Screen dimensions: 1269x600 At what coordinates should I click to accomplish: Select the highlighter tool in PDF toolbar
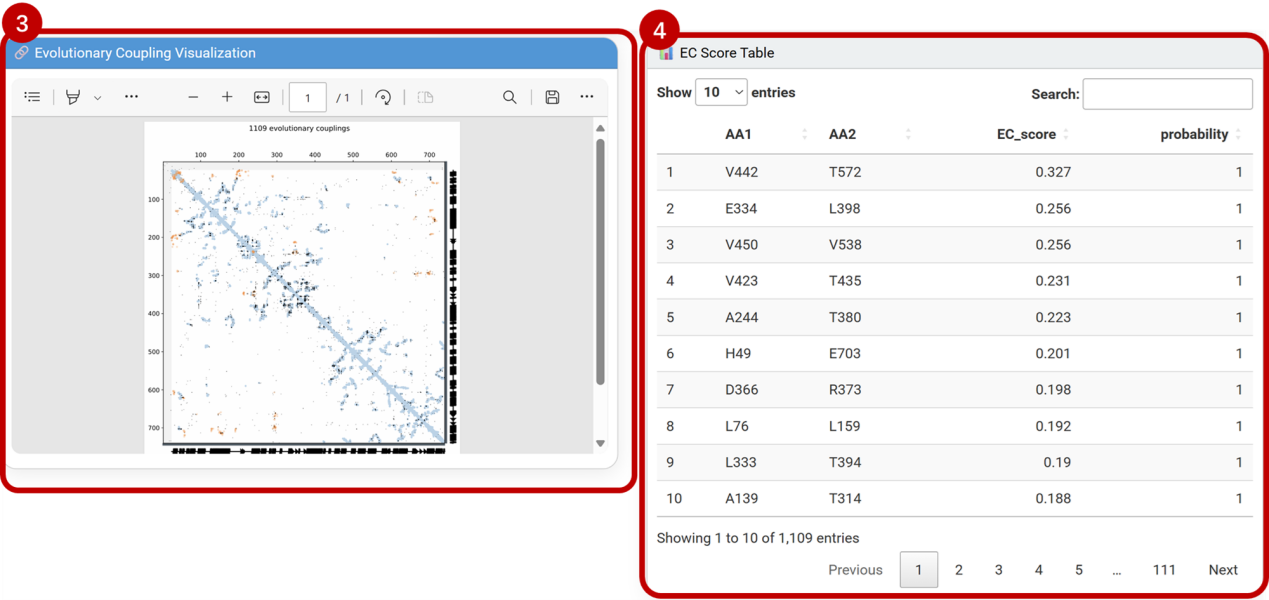tap(73, 97)
